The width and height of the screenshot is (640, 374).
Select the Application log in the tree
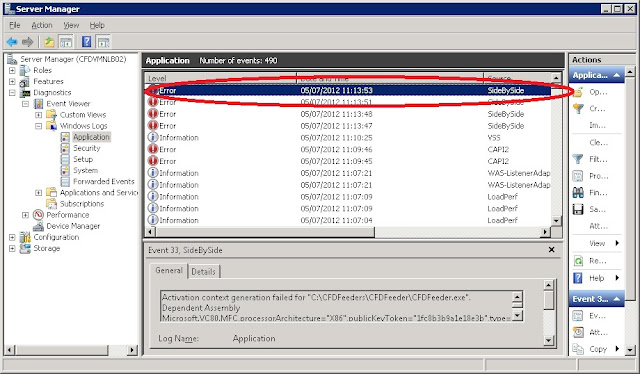coord(91,137)
